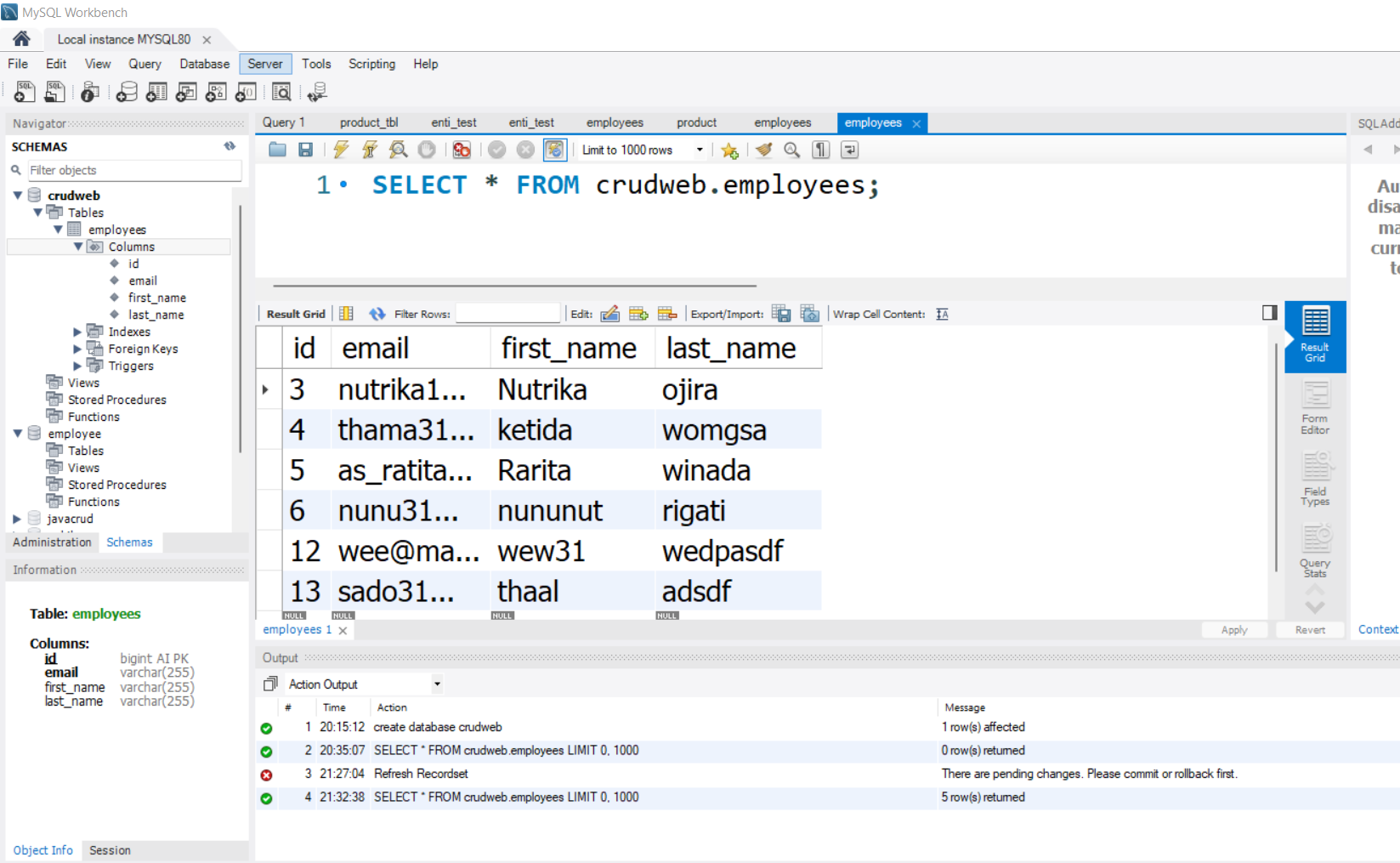Execute the SQL script with the lightning icon

pos(341,150)
